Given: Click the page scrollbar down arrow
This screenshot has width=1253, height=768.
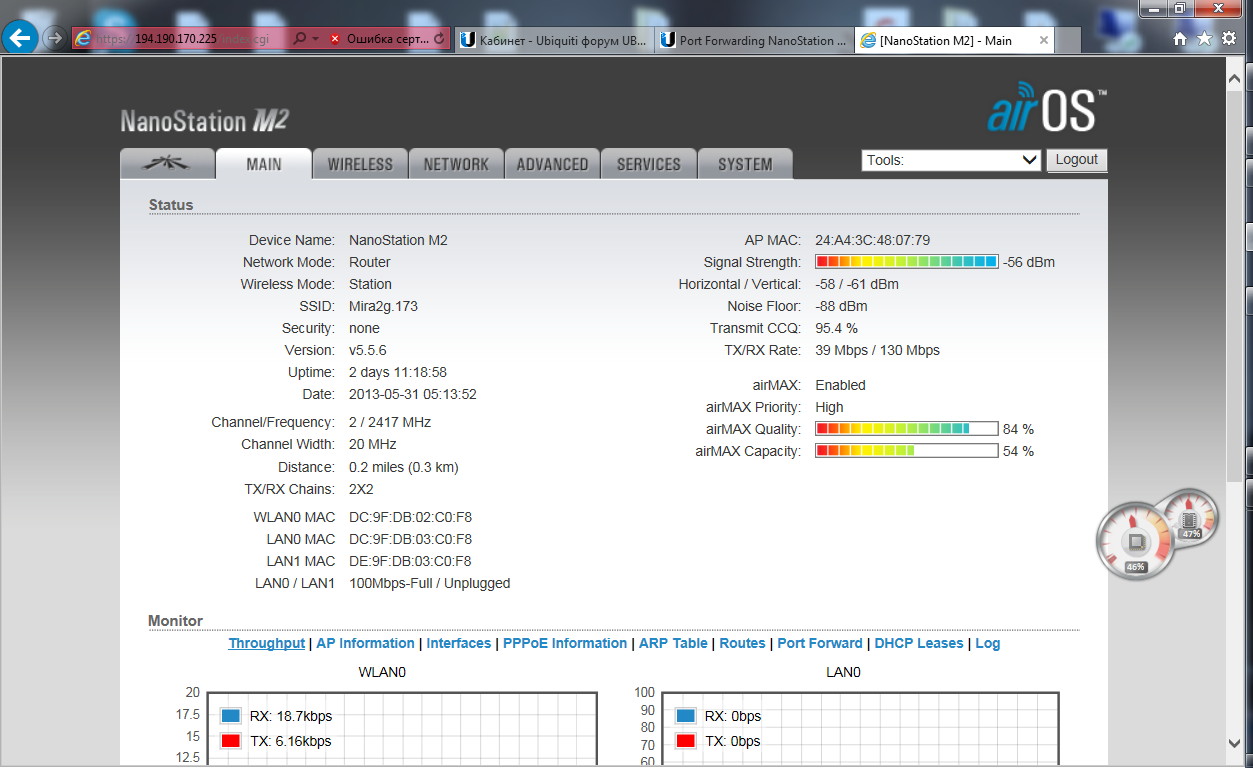Looking at the screenshot, I should click(x=1235, y=743).
